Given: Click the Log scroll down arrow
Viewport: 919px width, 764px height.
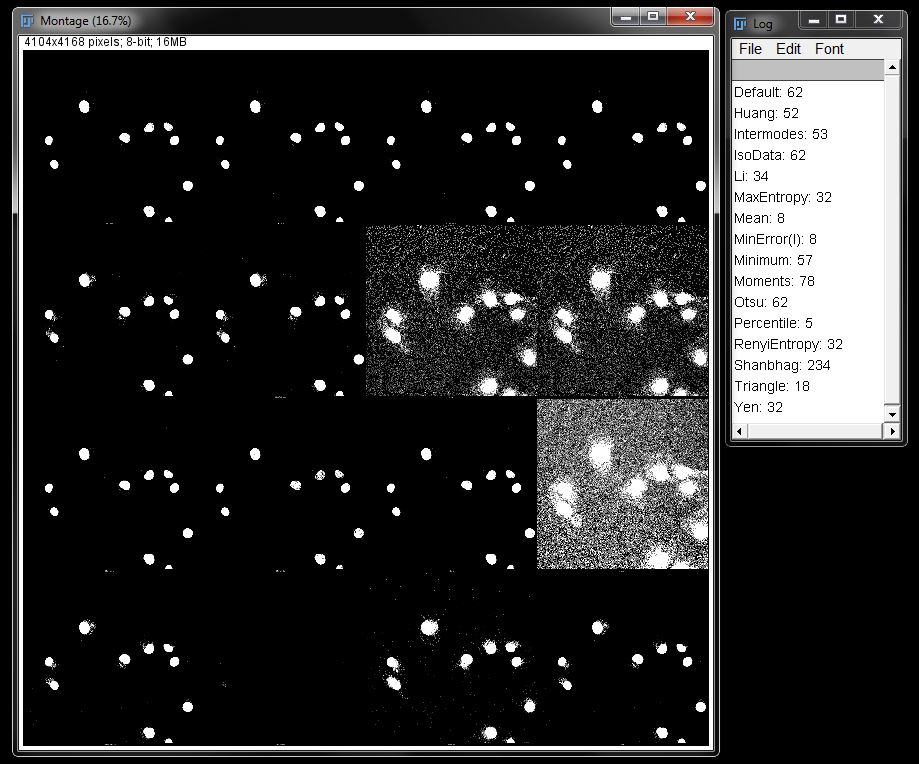Looking at the screenshot, I should tap(892, 411).
